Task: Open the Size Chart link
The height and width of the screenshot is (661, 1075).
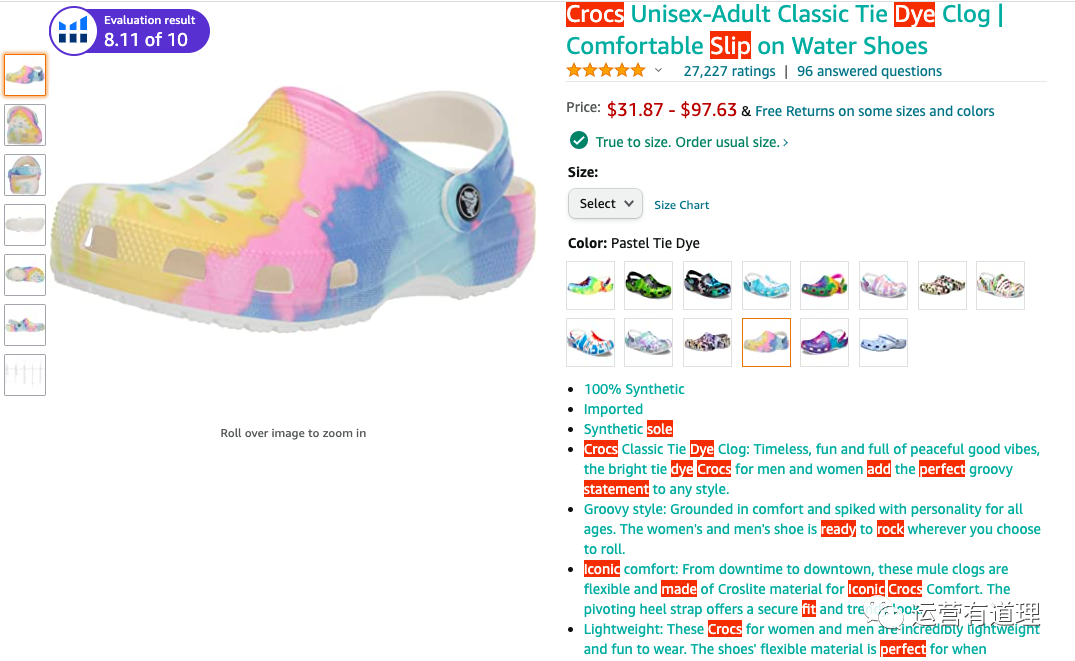Action: [681, 205]
